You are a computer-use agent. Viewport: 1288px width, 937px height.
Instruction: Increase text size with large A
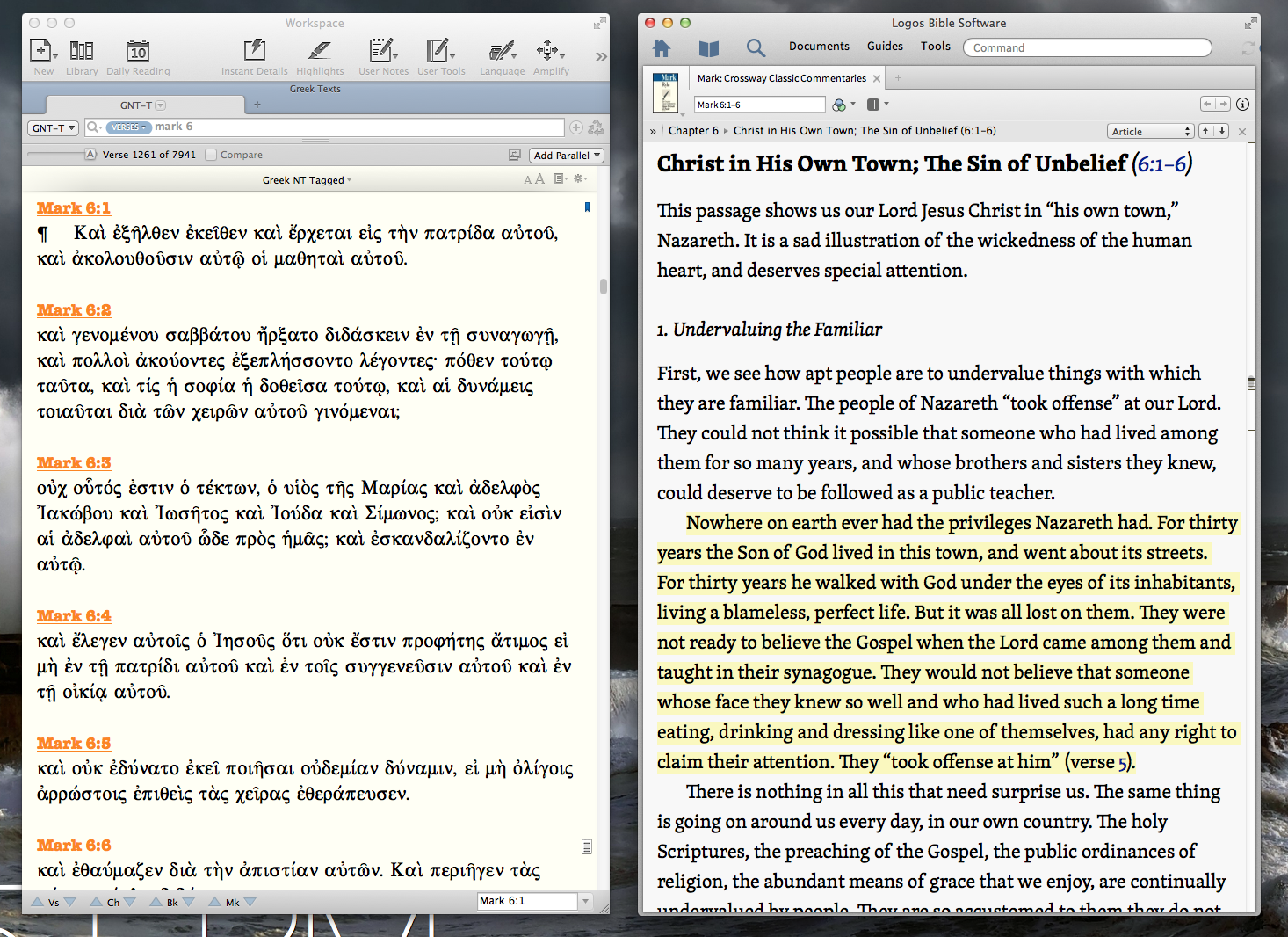click(539, 179)
